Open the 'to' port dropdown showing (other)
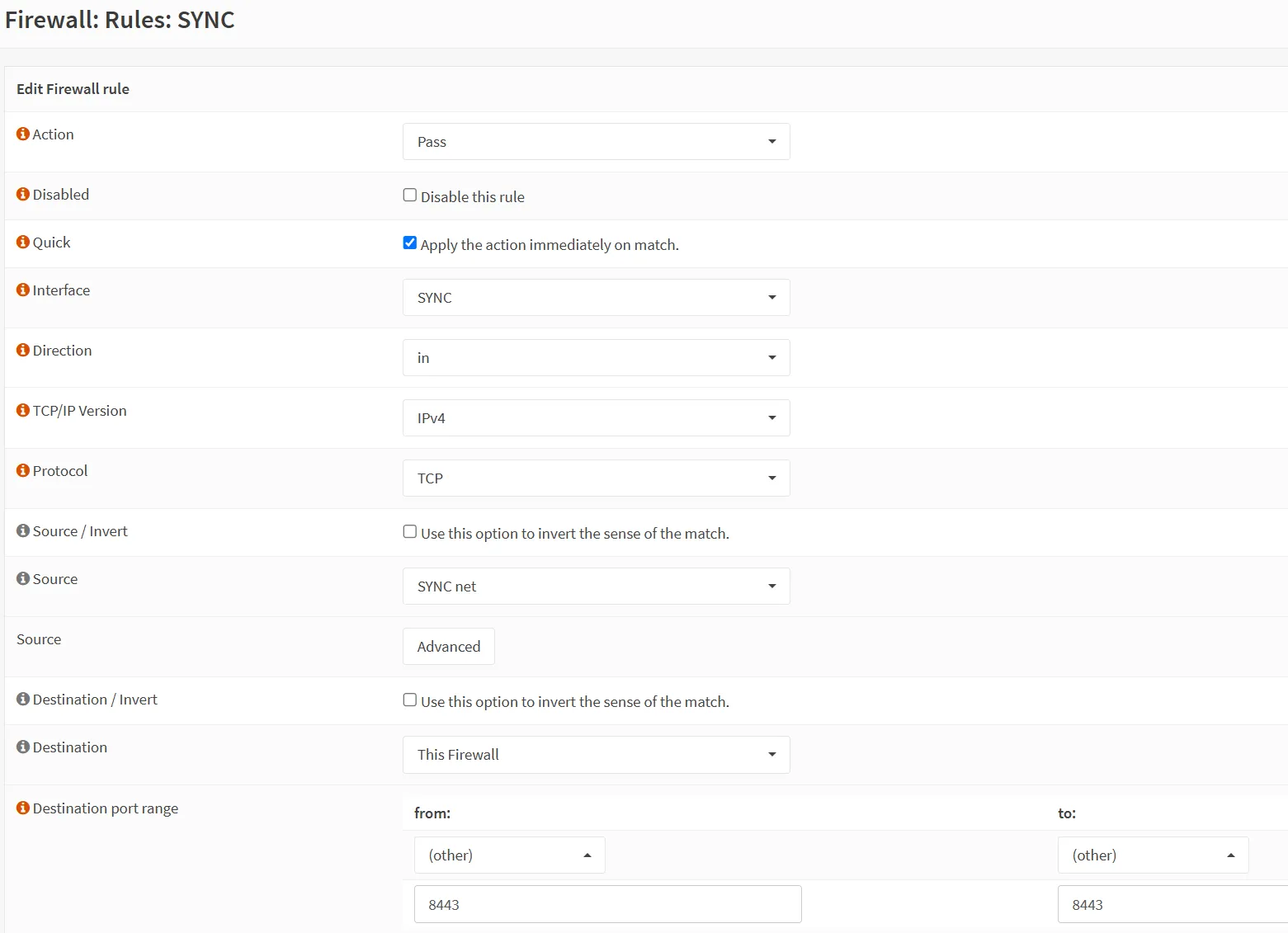The height and width of the screenshot is (933, 1288). point(1153,855)
